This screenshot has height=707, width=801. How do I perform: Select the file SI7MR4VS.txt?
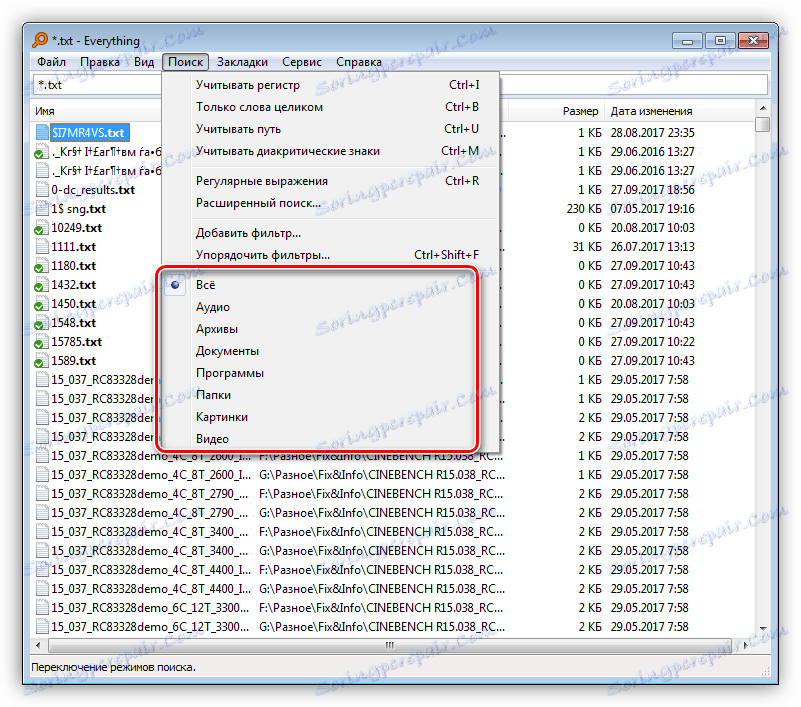pyautogui.click(x=88, y=133)
